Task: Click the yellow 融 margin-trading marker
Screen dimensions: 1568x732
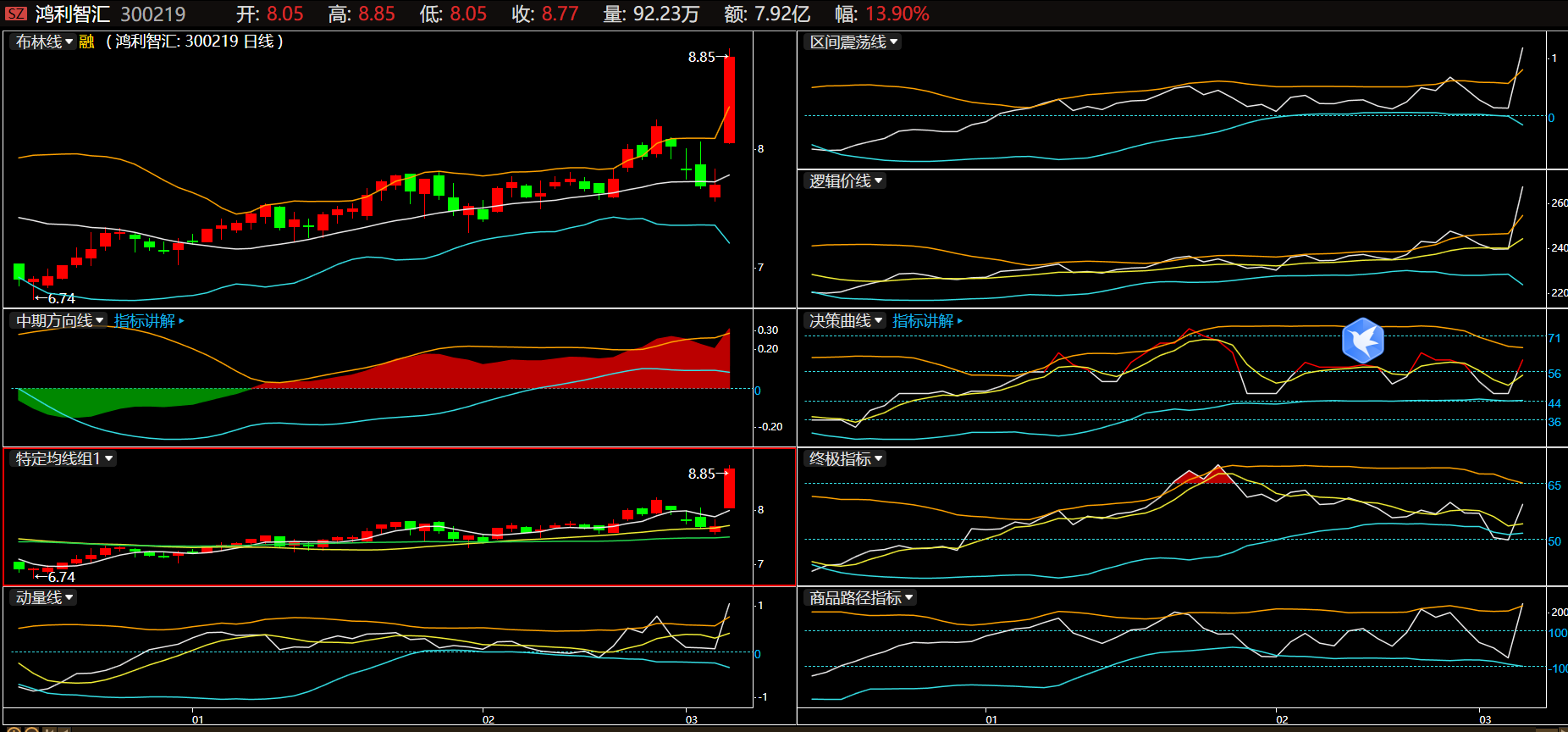Action: pos(86,42)
